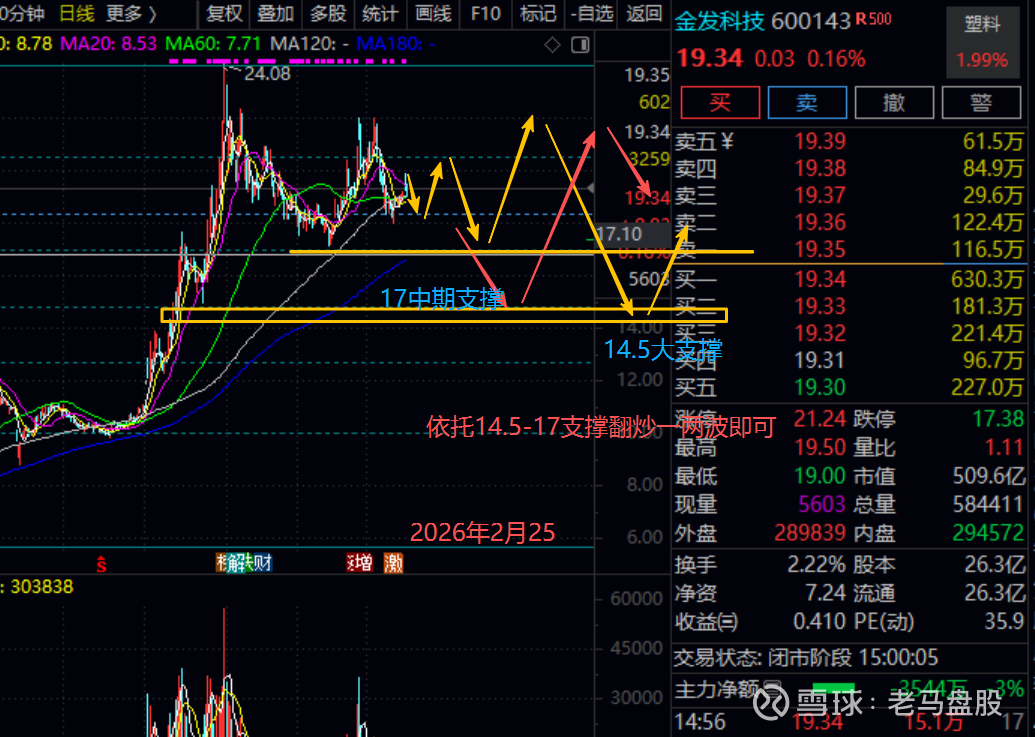This screenshot has width=1035, height=737.
Task: Click the 60000 volume axis label
Action: [x=636, y=598]
